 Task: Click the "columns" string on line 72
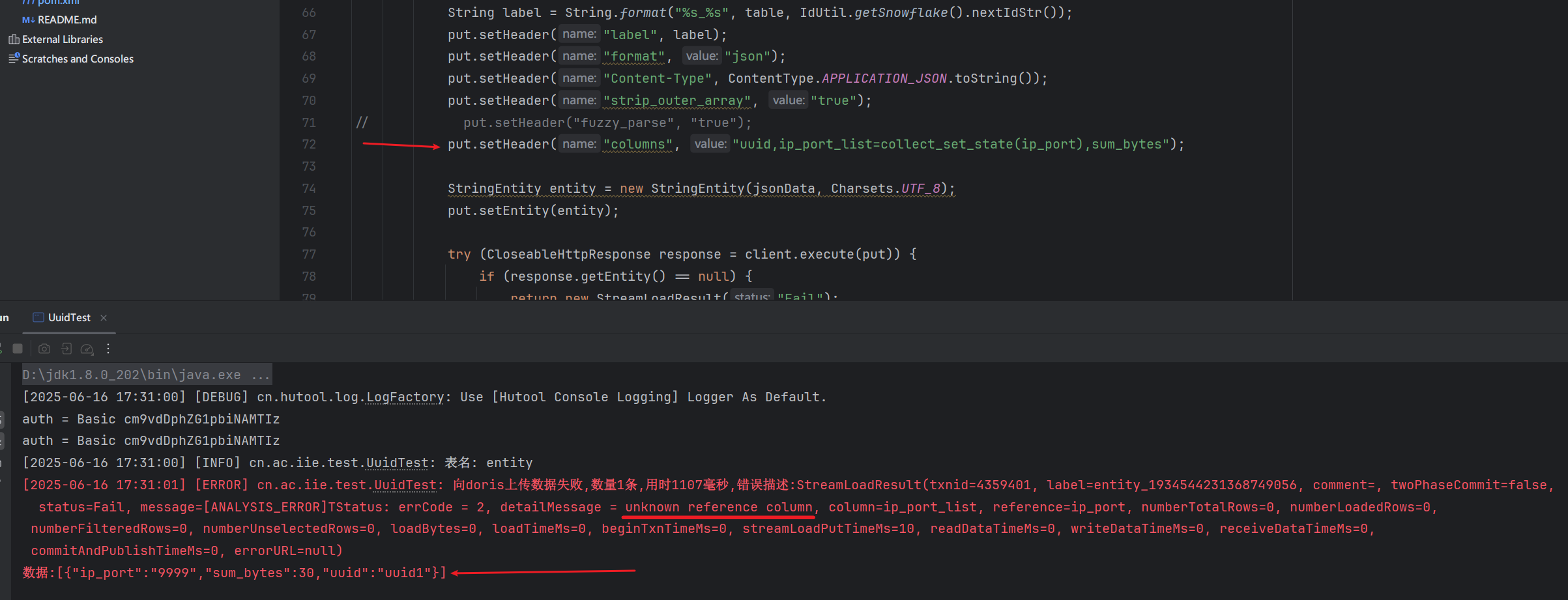tap(637, 144)
